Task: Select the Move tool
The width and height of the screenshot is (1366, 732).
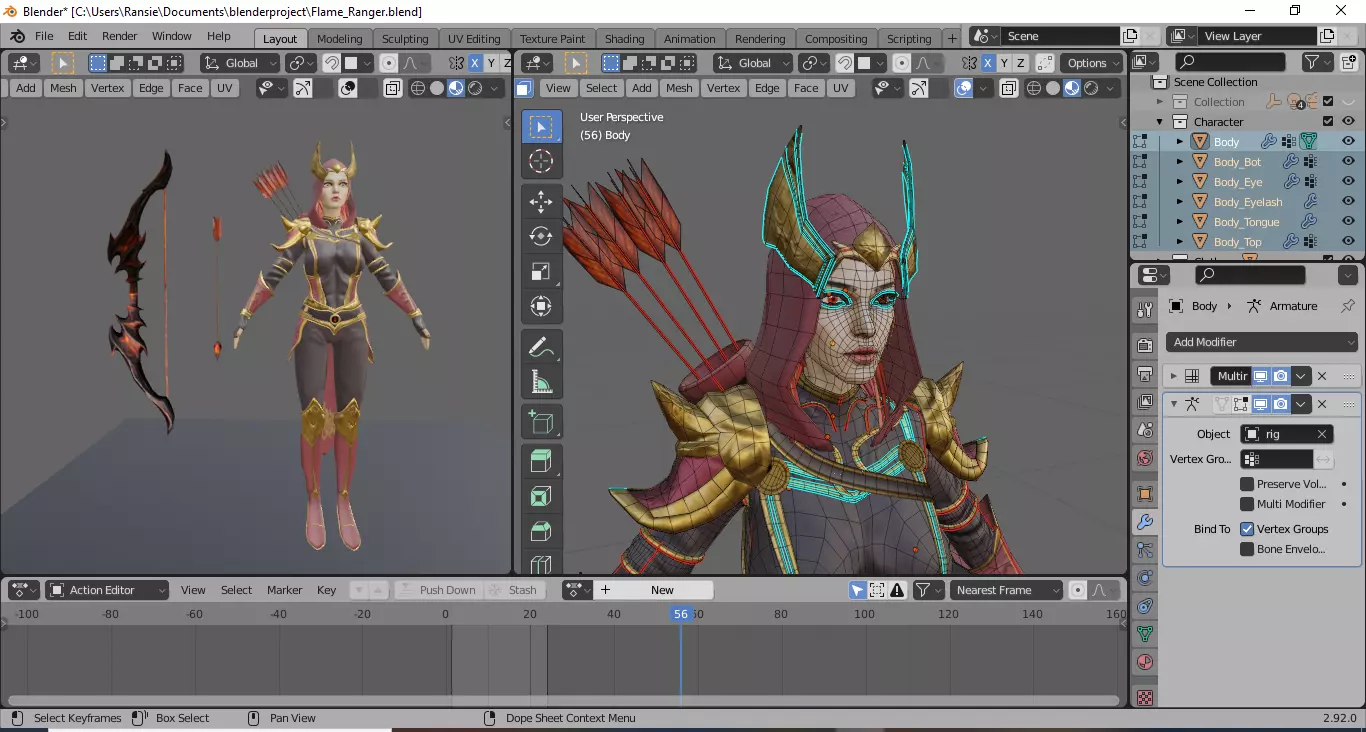Action: (x=541, y=201)
